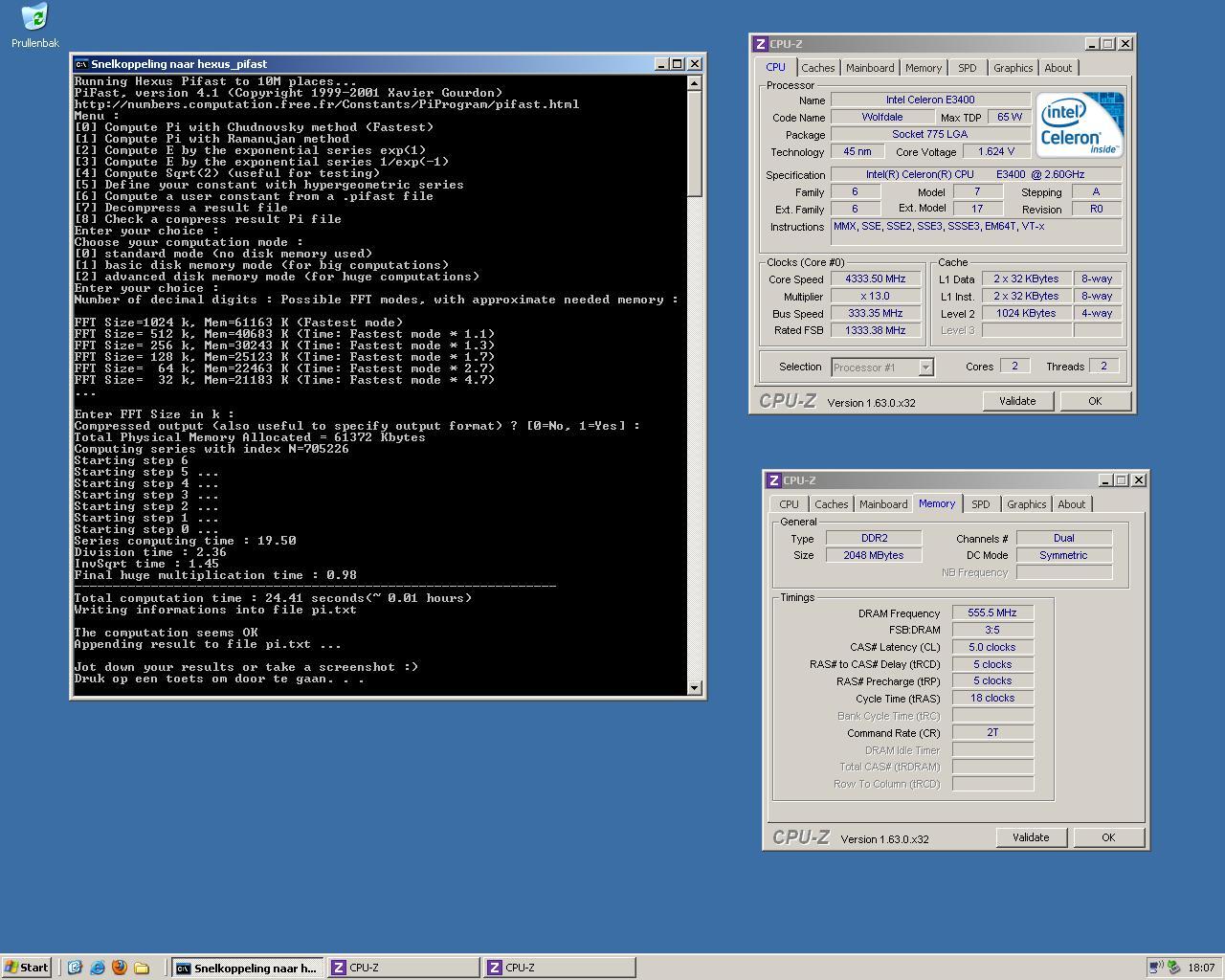Screen dimensions: 1225x980
Task: Open SPD tab in lower CPU-Z window
Action: (981, 504)
